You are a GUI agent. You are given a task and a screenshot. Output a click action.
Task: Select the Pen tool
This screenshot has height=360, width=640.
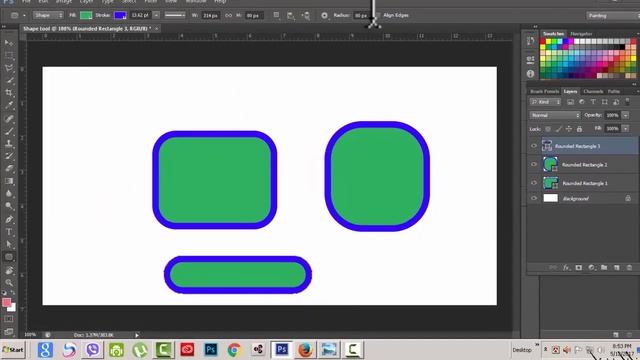[x=9, y=219]
